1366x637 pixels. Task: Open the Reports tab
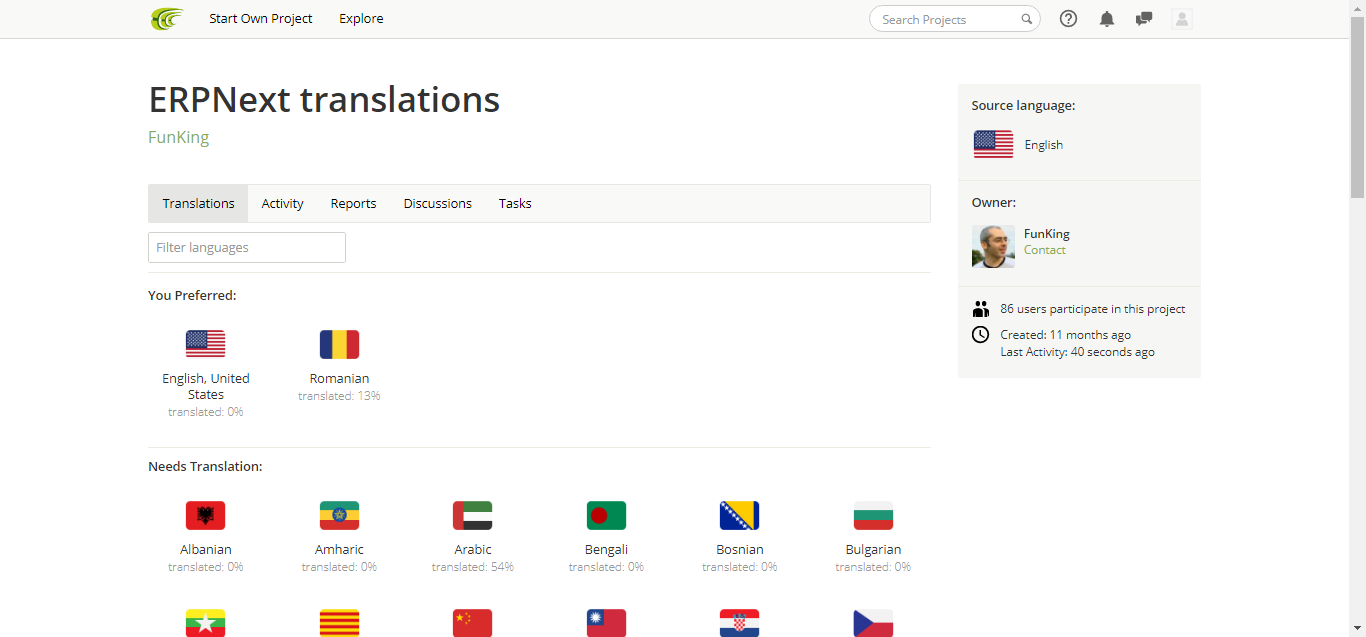point(353,203)
